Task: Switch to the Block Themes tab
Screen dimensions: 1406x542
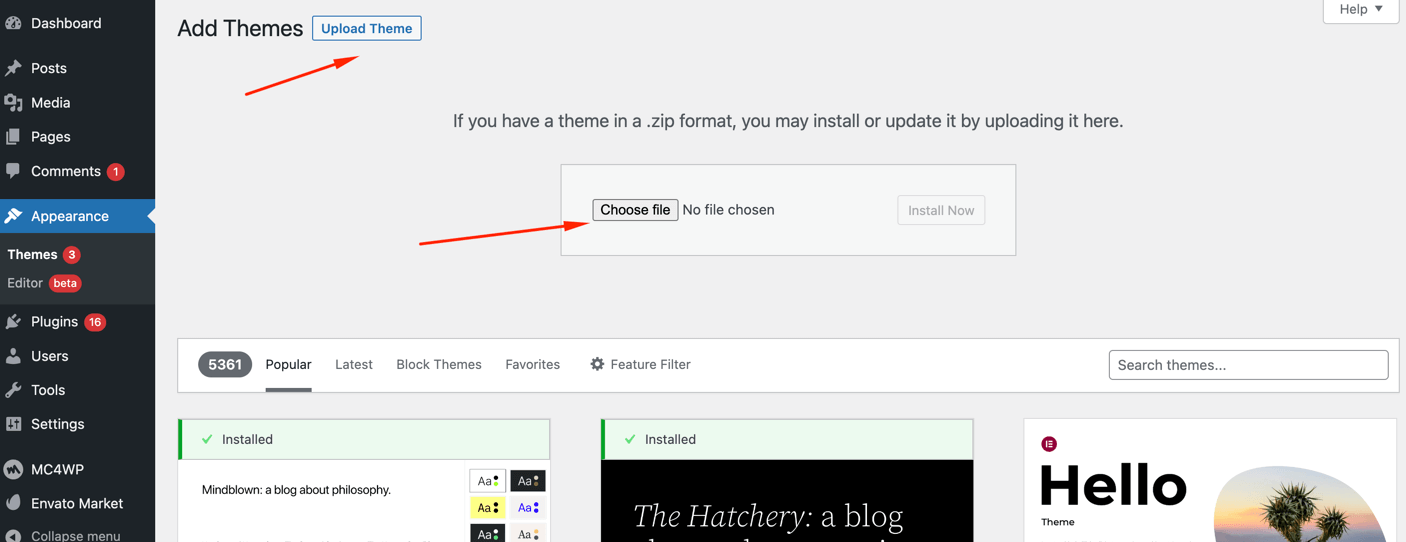Action: (439, 364)
